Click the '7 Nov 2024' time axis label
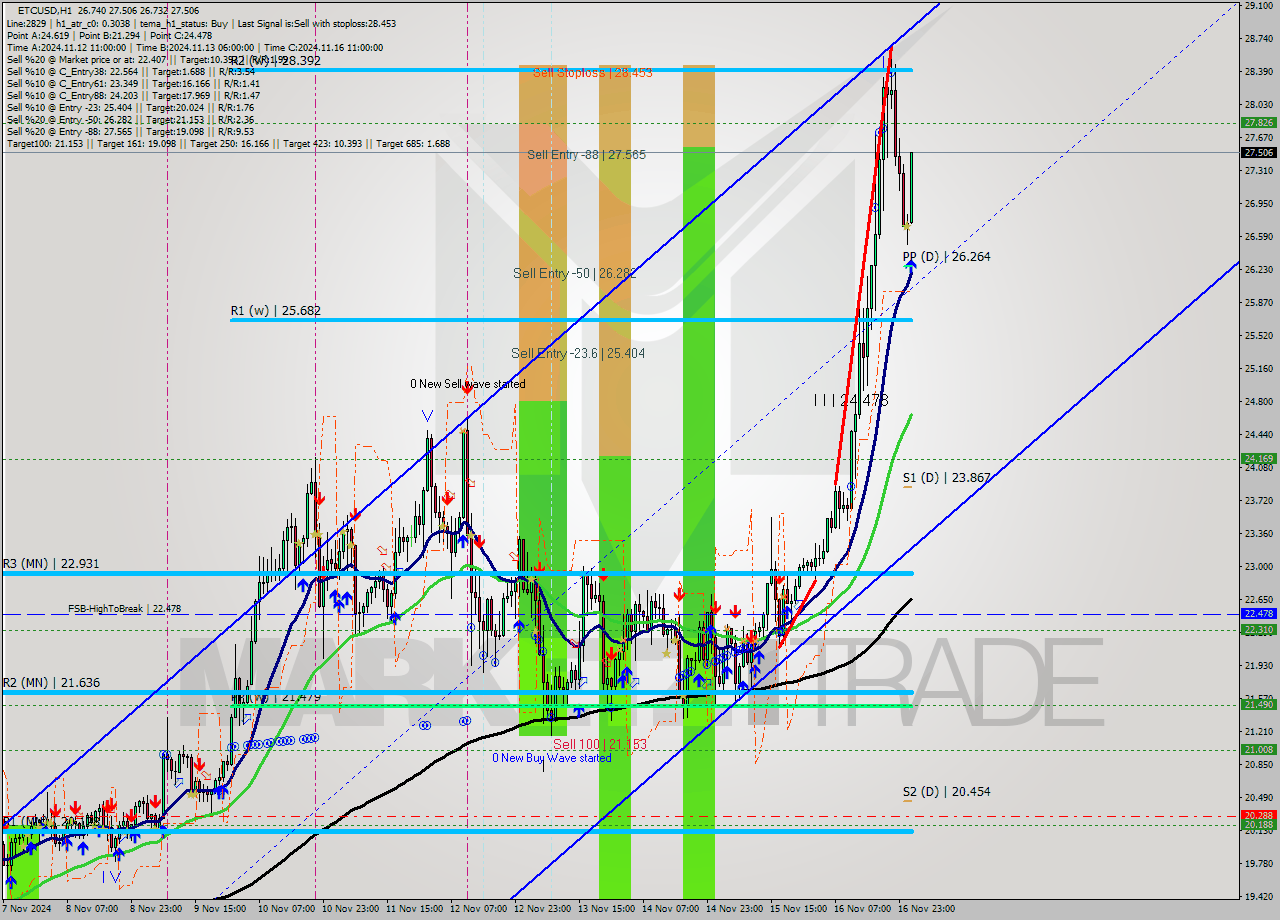This screenshot has width=1280, height=920. (x=27, y=909)
